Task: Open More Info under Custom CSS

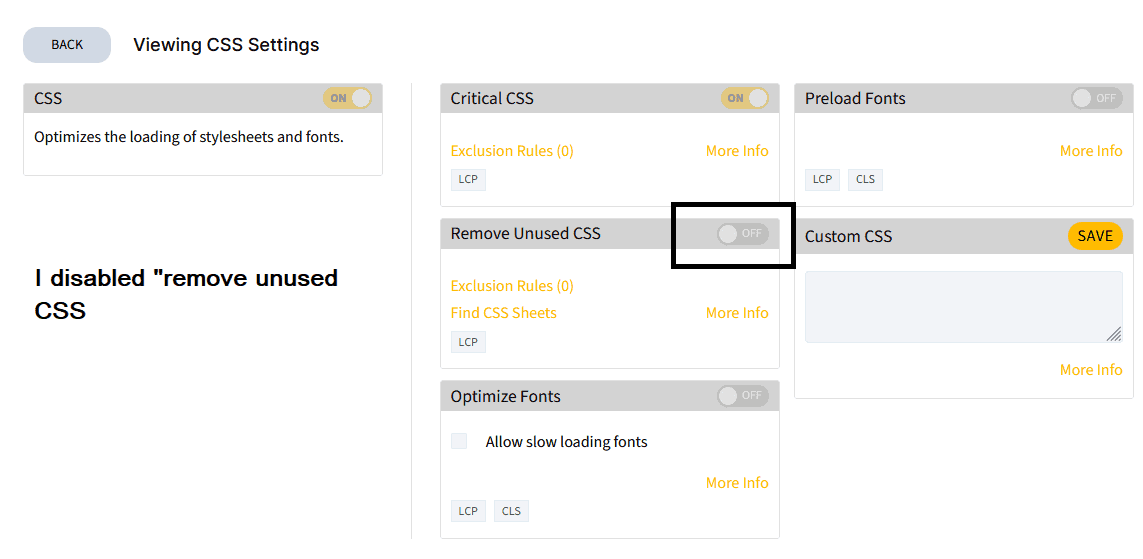Action: point(1091,370)
